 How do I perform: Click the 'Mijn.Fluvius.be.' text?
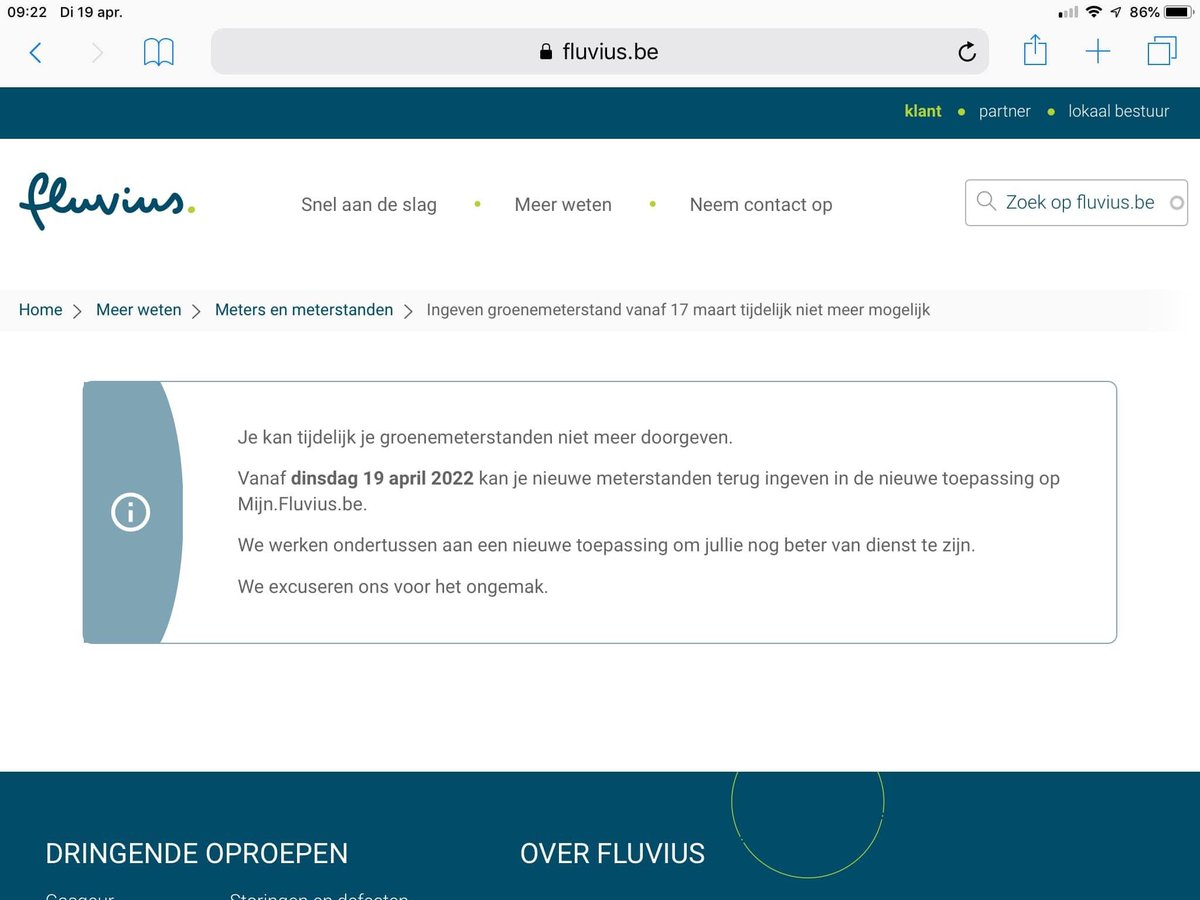[x=303, y=504]
